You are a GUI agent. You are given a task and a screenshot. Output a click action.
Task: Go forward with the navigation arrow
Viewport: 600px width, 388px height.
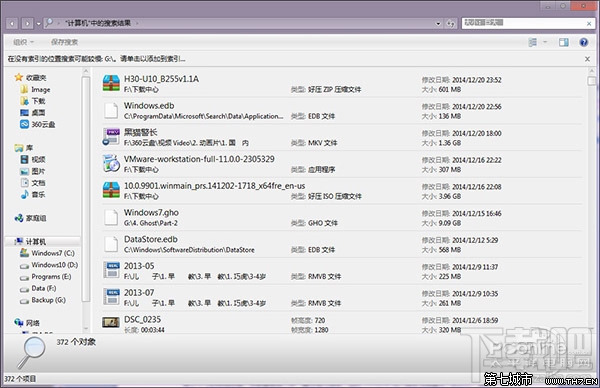pos(27,24)
